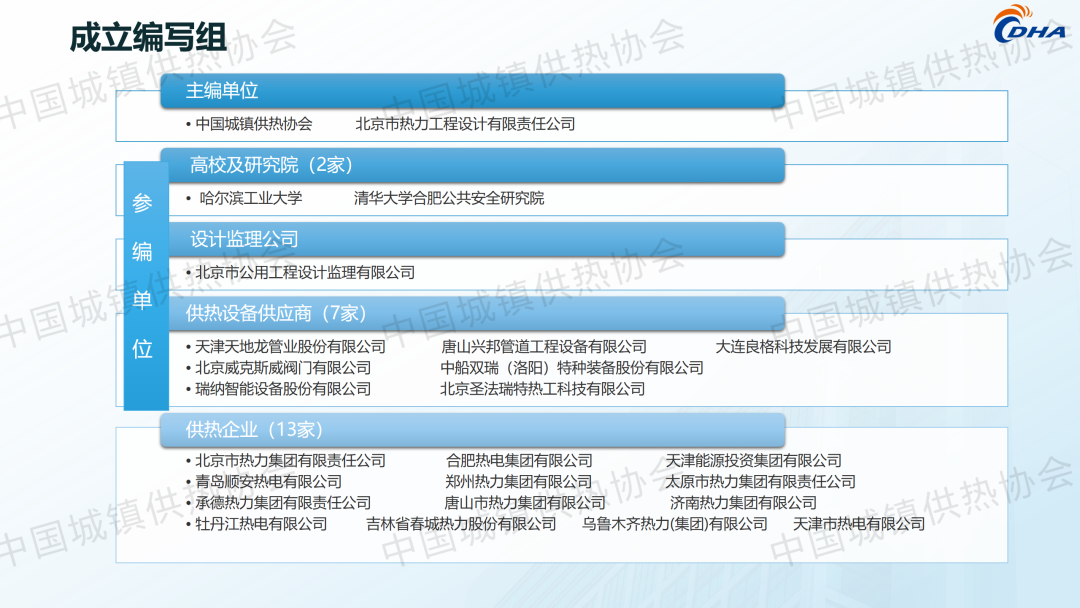The width and height of the screenshot is (1080, 608).
Task: Click the 供热企业（13家） header bar
Action: click(472, 430)
